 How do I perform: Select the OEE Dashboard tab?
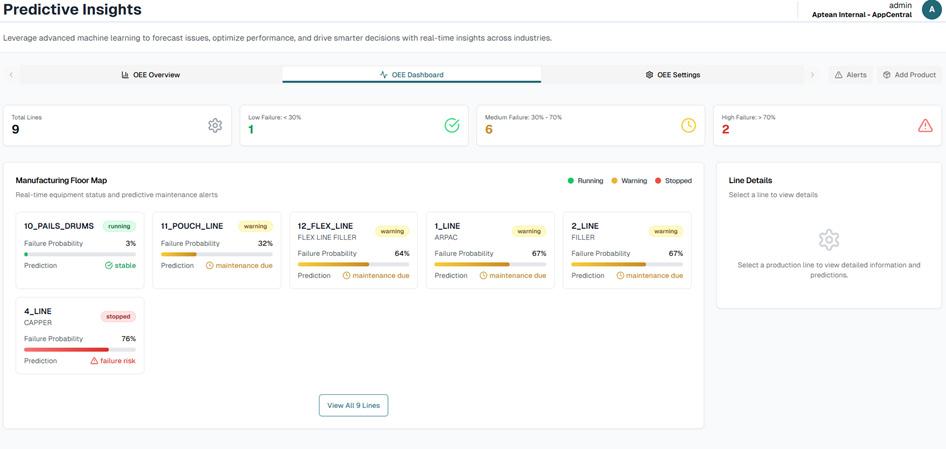click(x=411, y=75)
